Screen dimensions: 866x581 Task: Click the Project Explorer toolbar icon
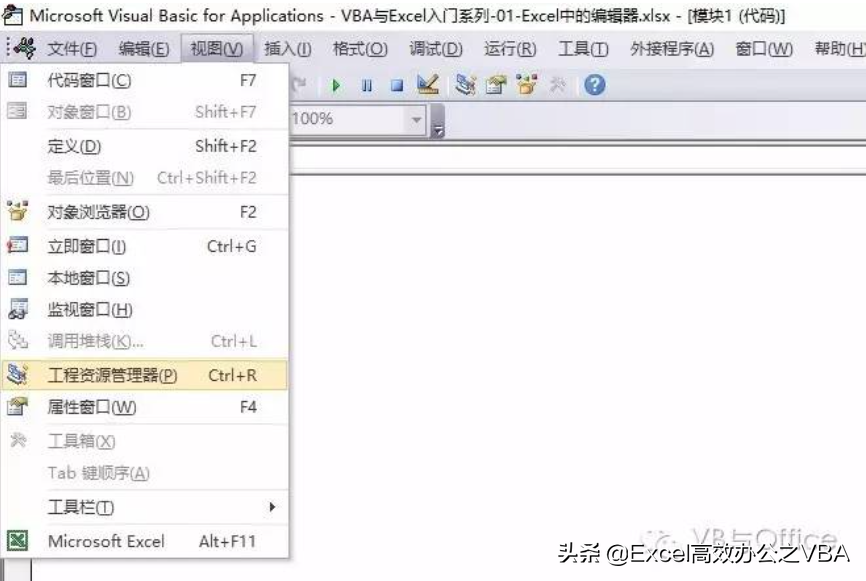(x=466, y=84)
